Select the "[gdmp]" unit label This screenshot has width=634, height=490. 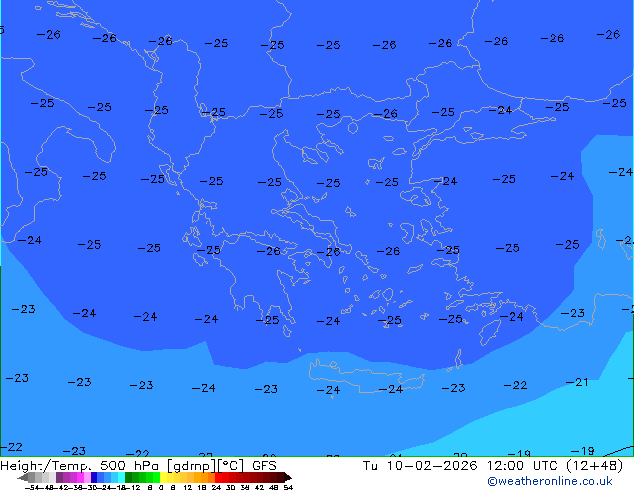pyautogui.click(x=191, y=466)
